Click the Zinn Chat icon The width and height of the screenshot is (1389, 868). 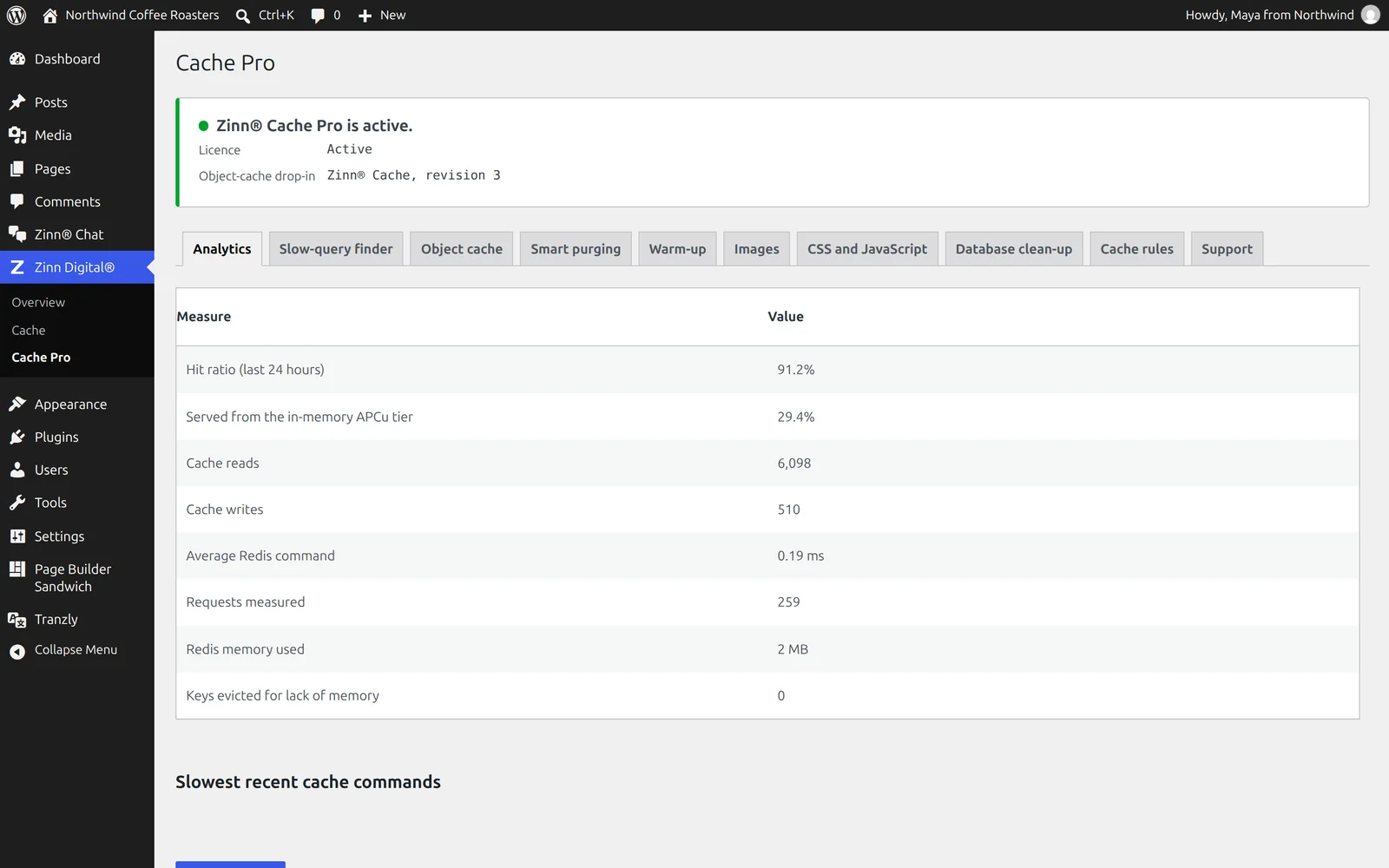pos(17,234)
